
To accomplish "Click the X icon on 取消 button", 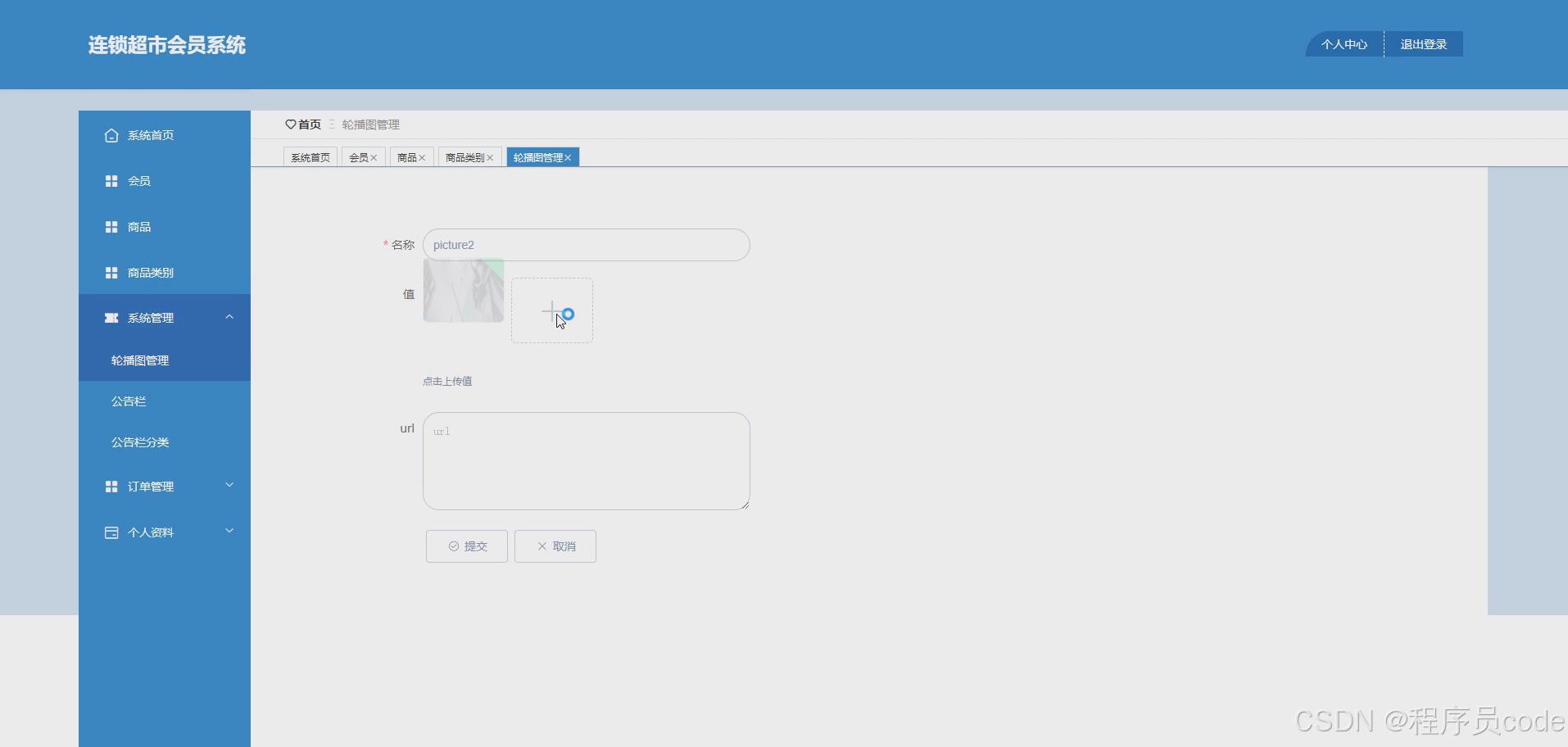I will click(x=542, y=546).
